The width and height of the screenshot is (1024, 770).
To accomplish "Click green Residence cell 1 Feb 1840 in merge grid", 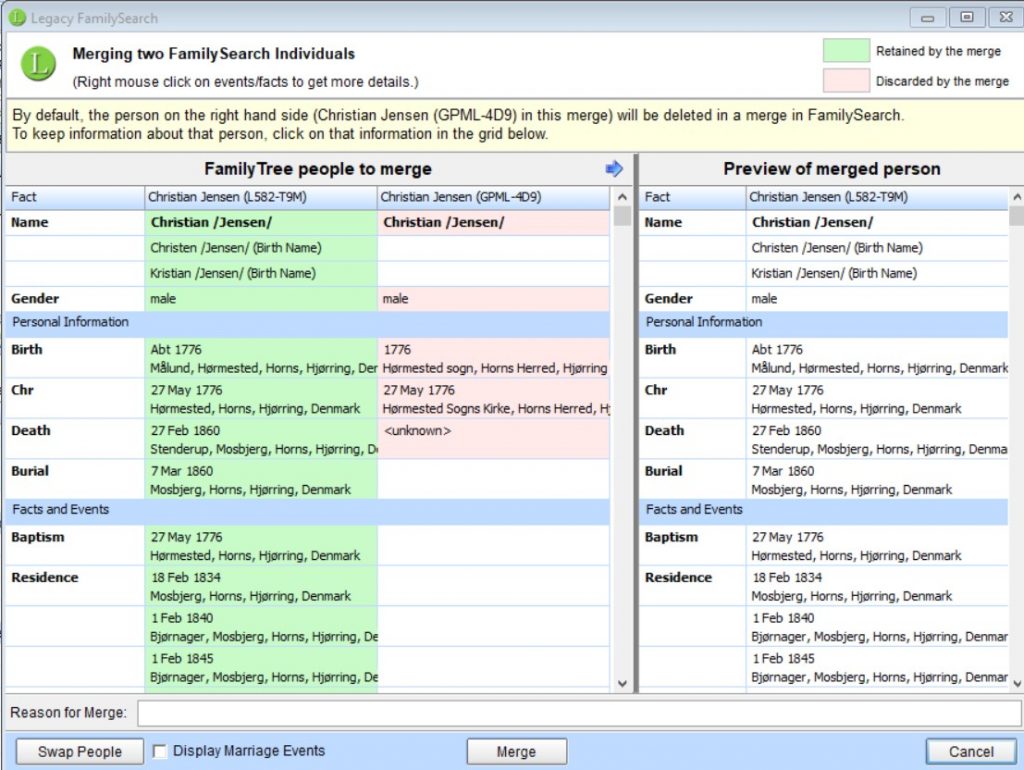I will 261,627.
